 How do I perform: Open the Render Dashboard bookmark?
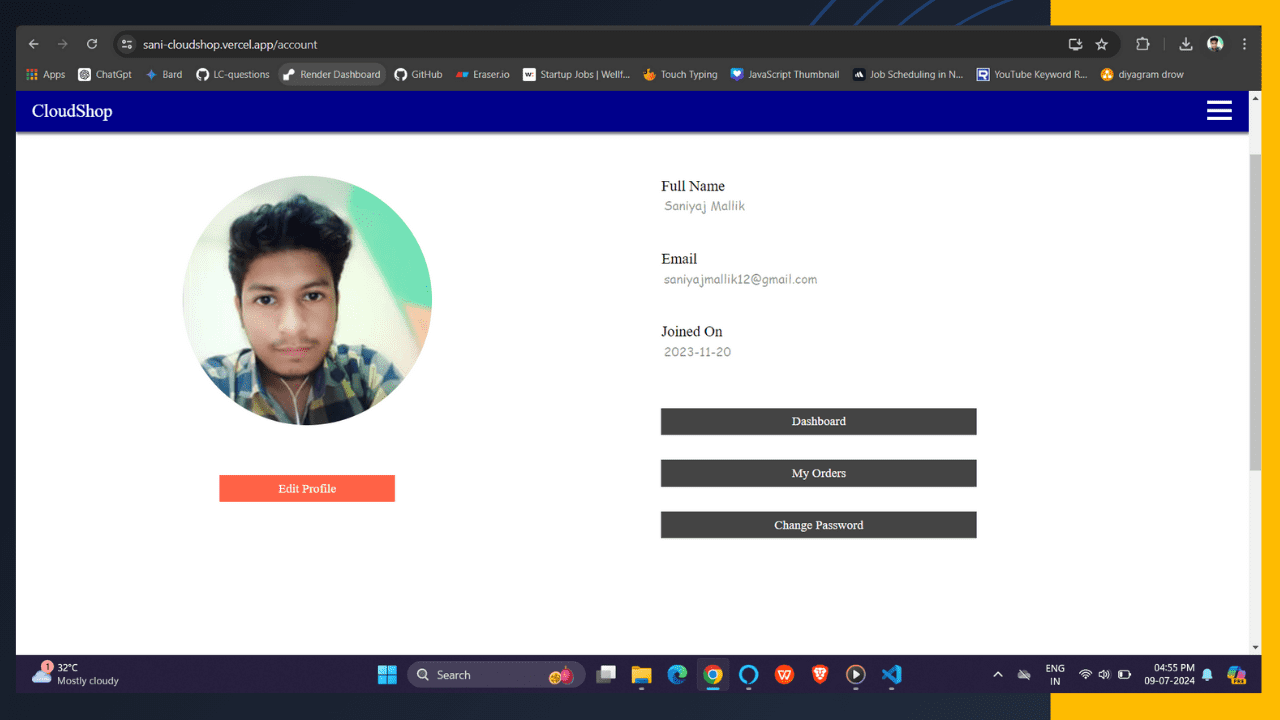pos(332,74)
